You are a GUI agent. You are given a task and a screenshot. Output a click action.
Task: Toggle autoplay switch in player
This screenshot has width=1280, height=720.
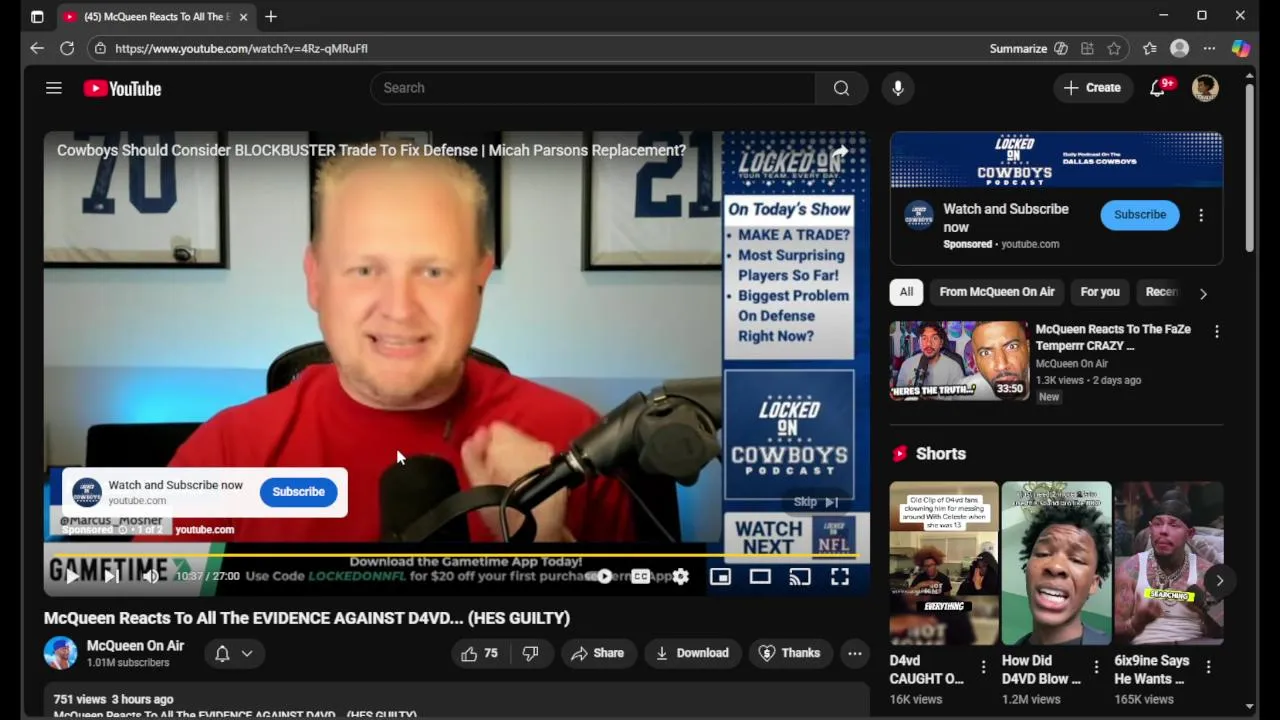[602, 576]
